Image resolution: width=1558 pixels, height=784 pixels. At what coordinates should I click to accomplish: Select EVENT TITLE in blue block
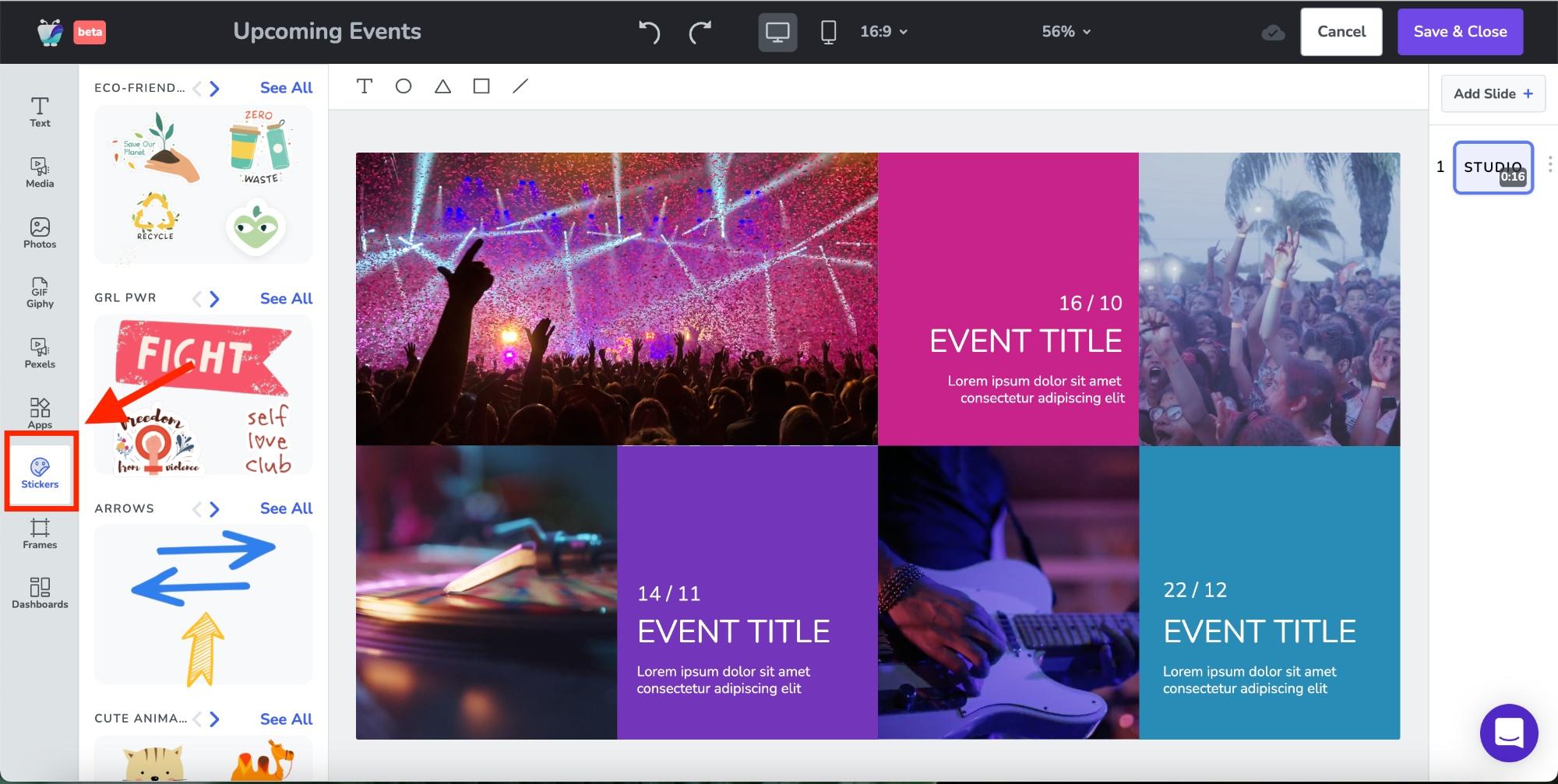click(1260, 631)
